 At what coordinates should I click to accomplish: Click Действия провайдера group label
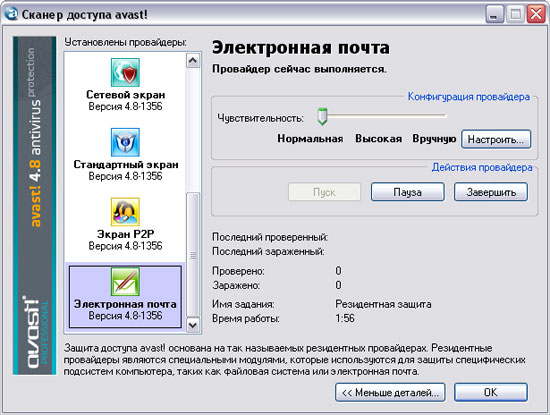(482, 167)
